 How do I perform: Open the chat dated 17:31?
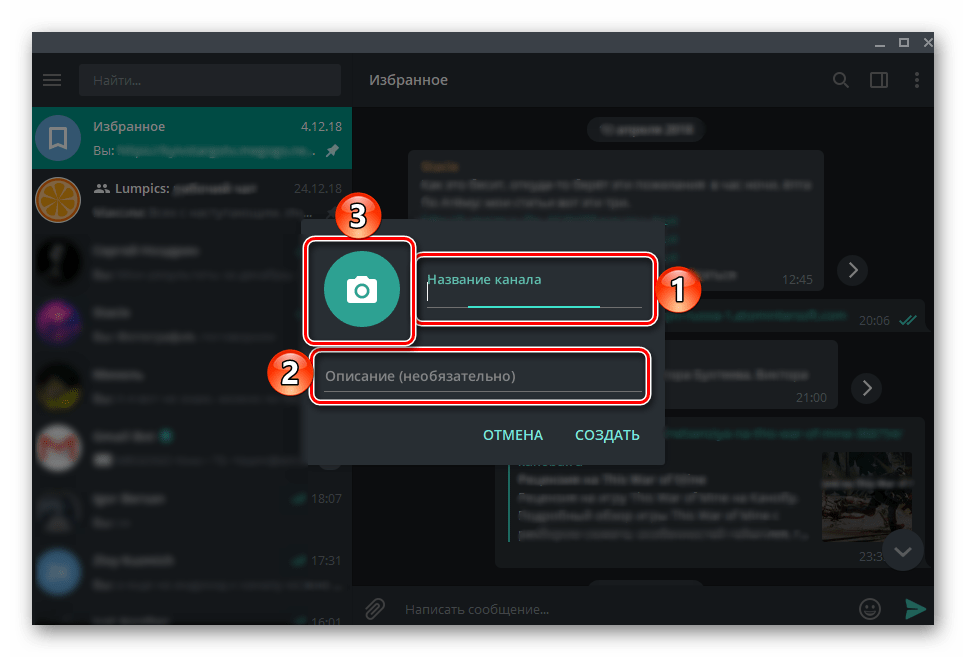tap(192, 571)
